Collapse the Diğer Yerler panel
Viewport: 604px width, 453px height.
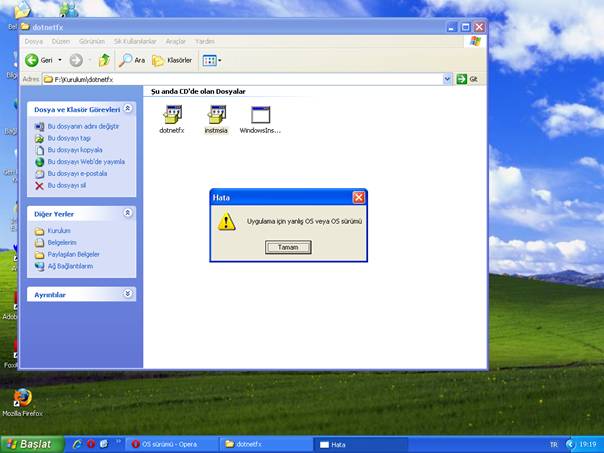[x=128, y=213]
